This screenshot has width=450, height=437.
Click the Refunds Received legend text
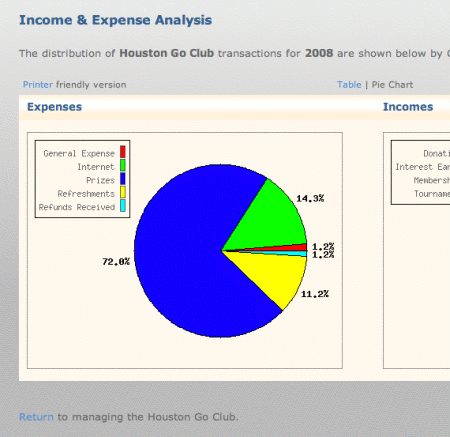pos(77,207)
